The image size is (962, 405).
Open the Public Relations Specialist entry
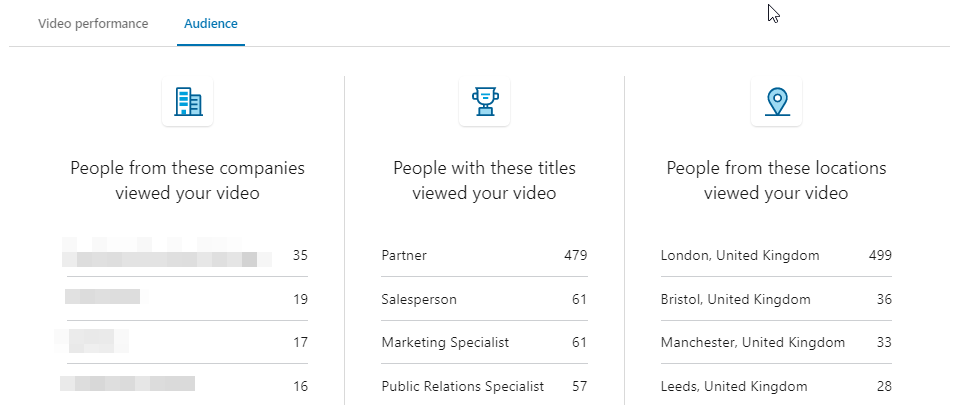(484, 386)
